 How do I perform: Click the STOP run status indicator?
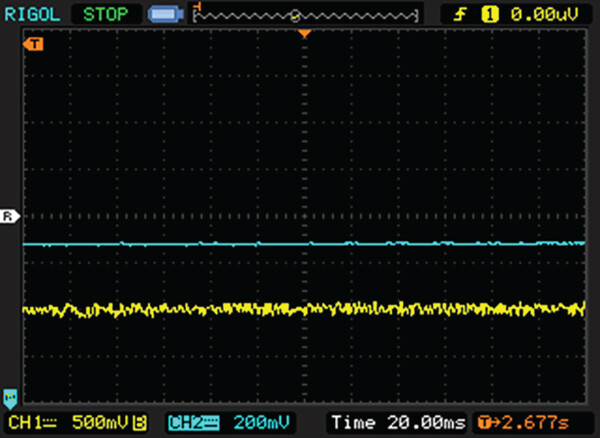(106, 15)
